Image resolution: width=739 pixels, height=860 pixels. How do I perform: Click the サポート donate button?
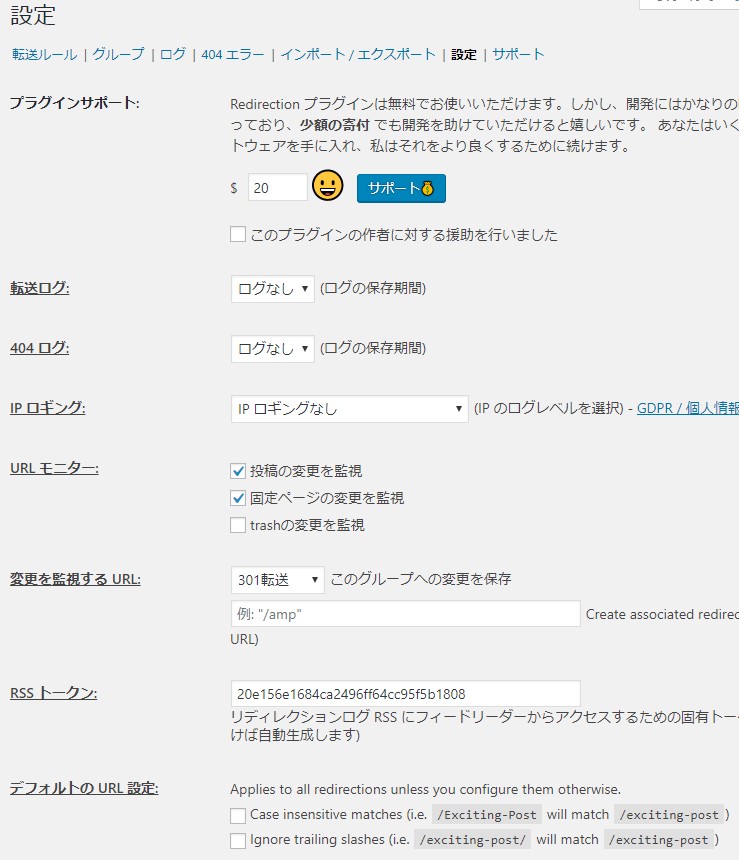401,188
